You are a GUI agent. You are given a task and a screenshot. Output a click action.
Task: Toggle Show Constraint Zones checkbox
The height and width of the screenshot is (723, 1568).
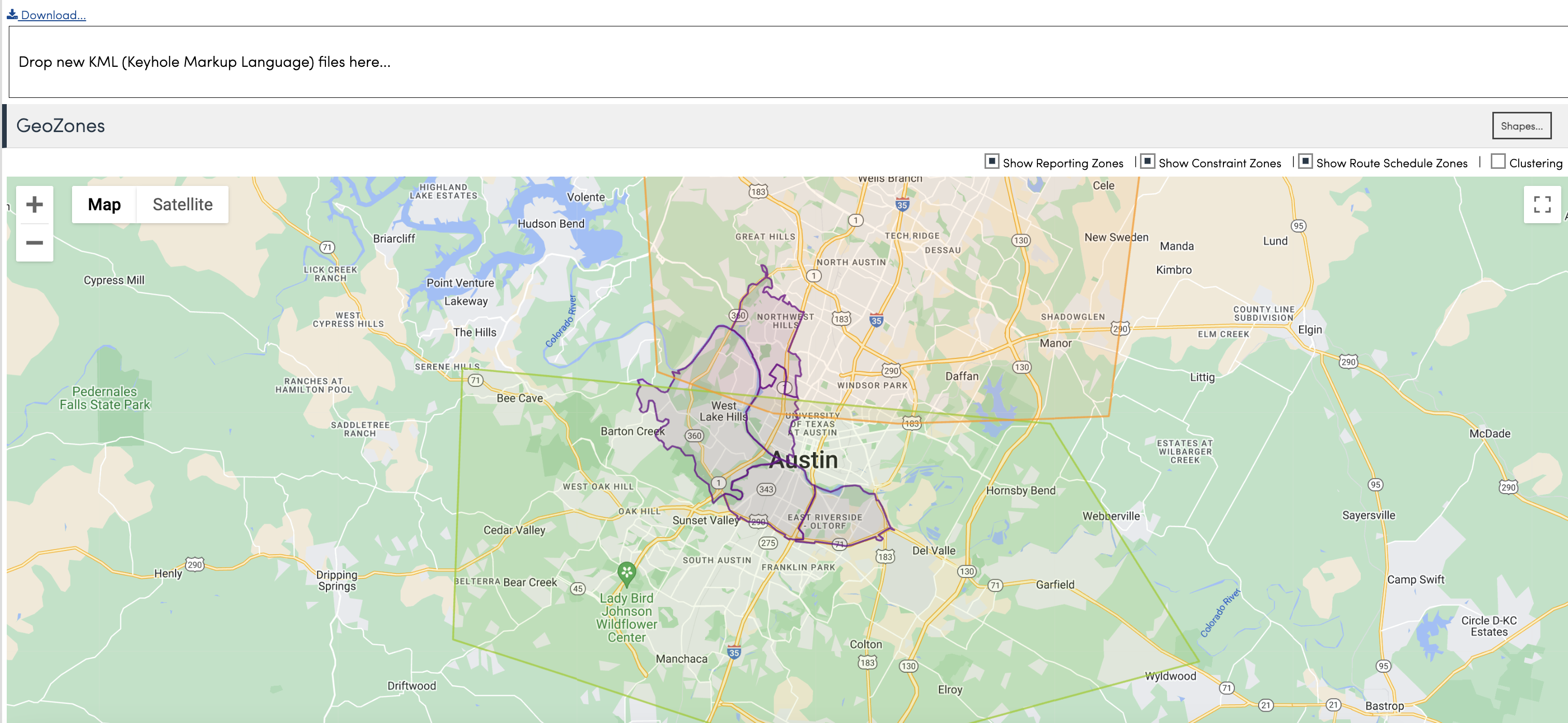click(x=1147, y=161)
